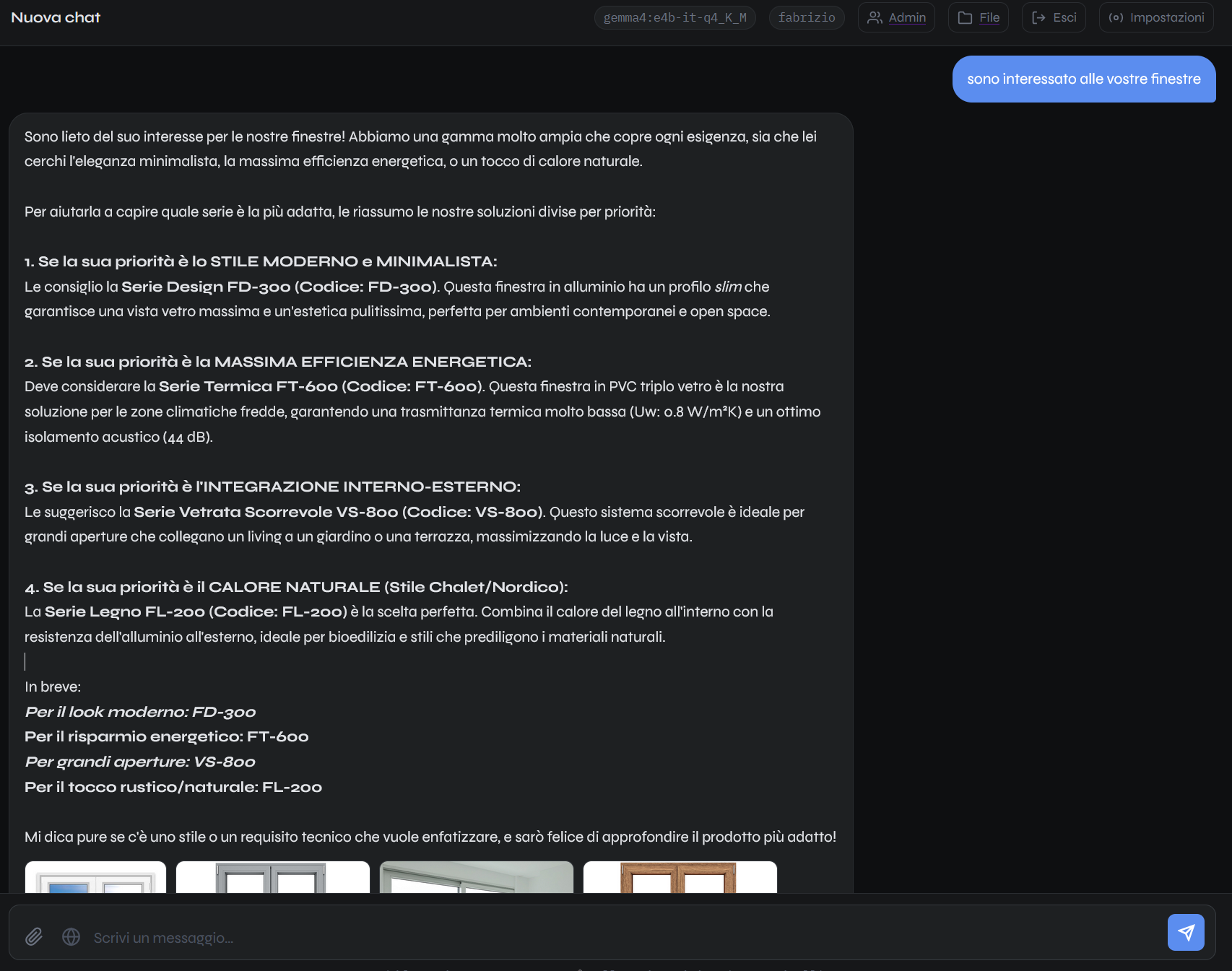Viewport: 1232px width, 971px height.
Task: Log out using the Esci button
Action: click(1054, 17)
